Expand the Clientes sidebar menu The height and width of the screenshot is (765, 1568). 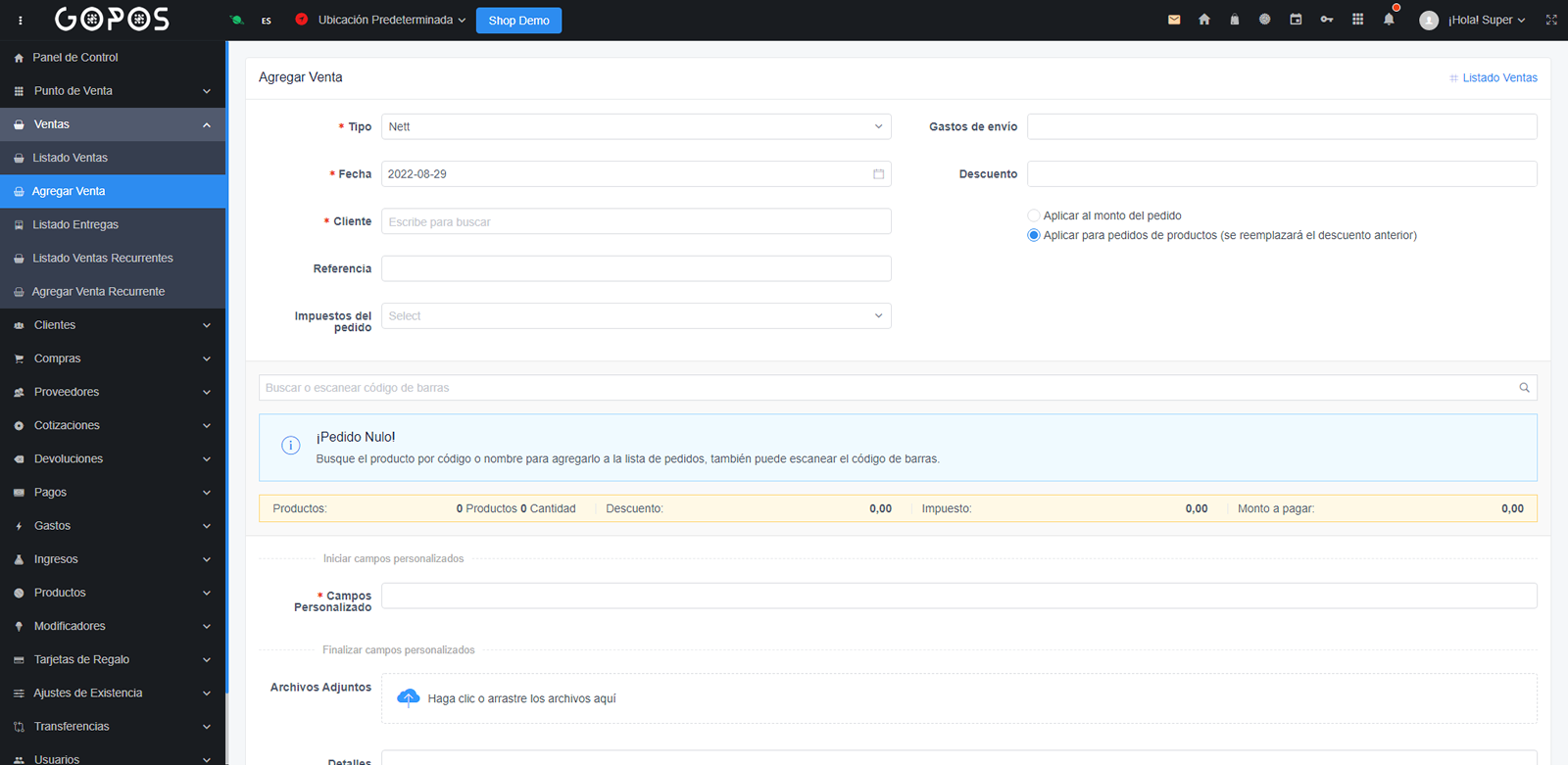[x=113, y=325]
